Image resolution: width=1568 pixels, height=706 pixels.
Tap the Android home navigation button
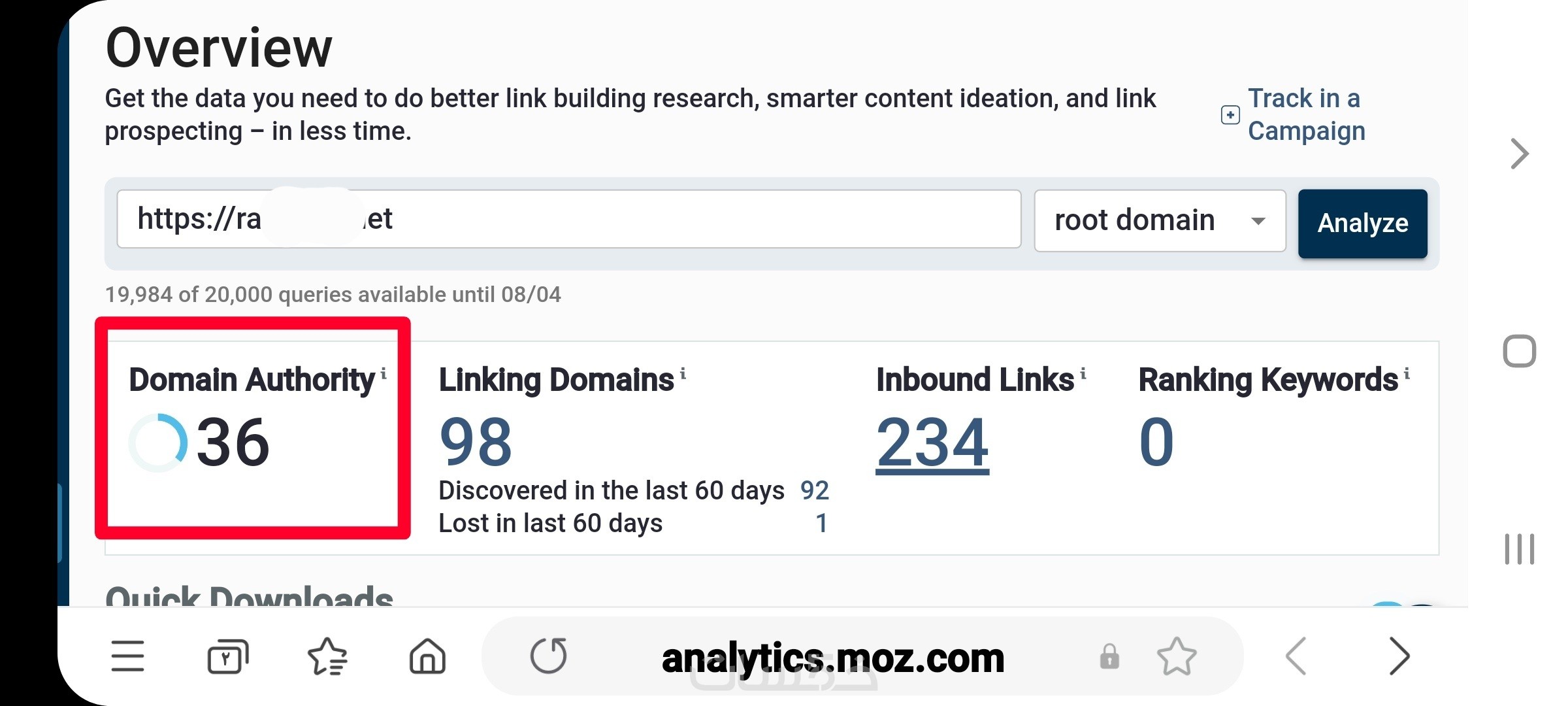pos(1519,352)
